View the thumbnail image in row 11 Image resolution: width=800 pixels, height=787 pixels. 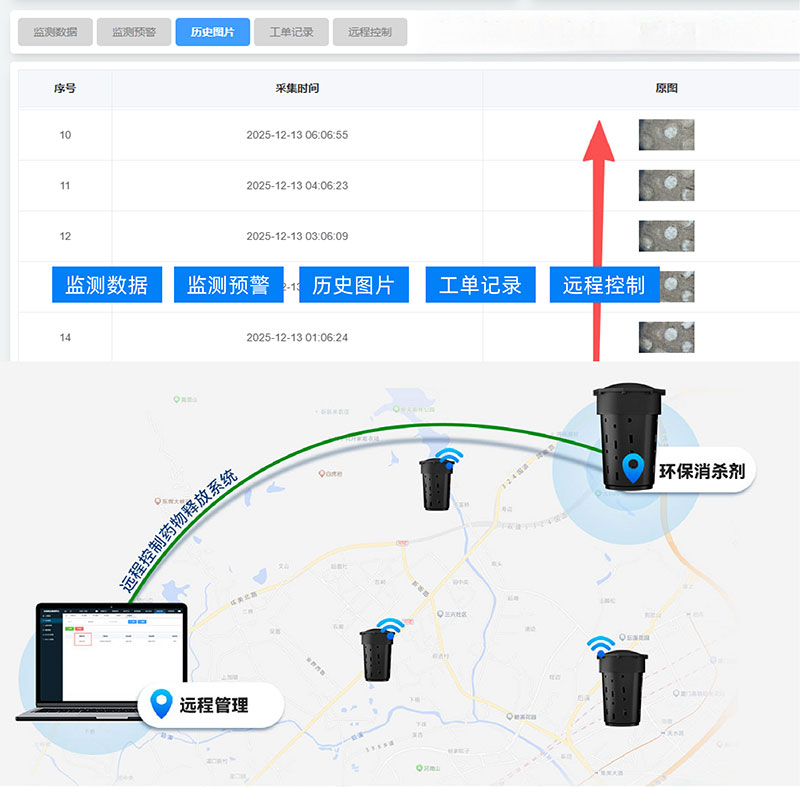[x=666, y=185]
